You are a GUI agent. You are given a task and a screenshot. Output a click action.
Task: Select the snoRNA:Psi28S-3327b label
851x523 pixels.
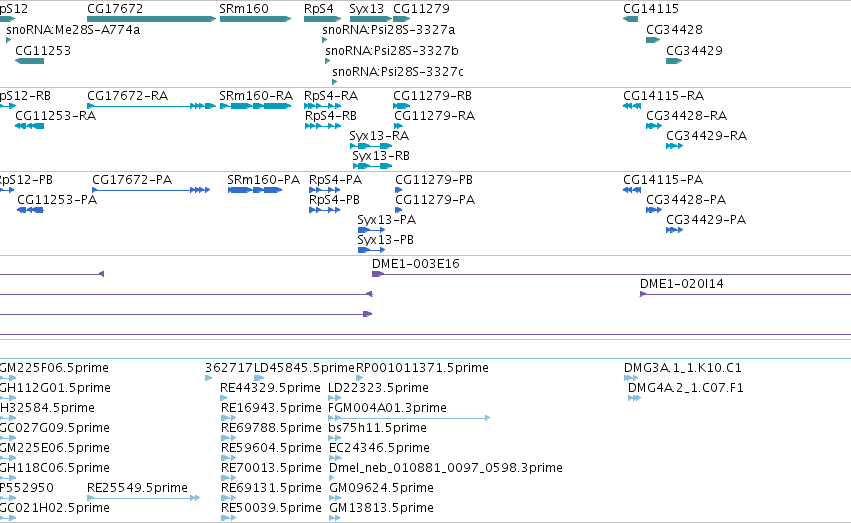[x=392, y=50]
